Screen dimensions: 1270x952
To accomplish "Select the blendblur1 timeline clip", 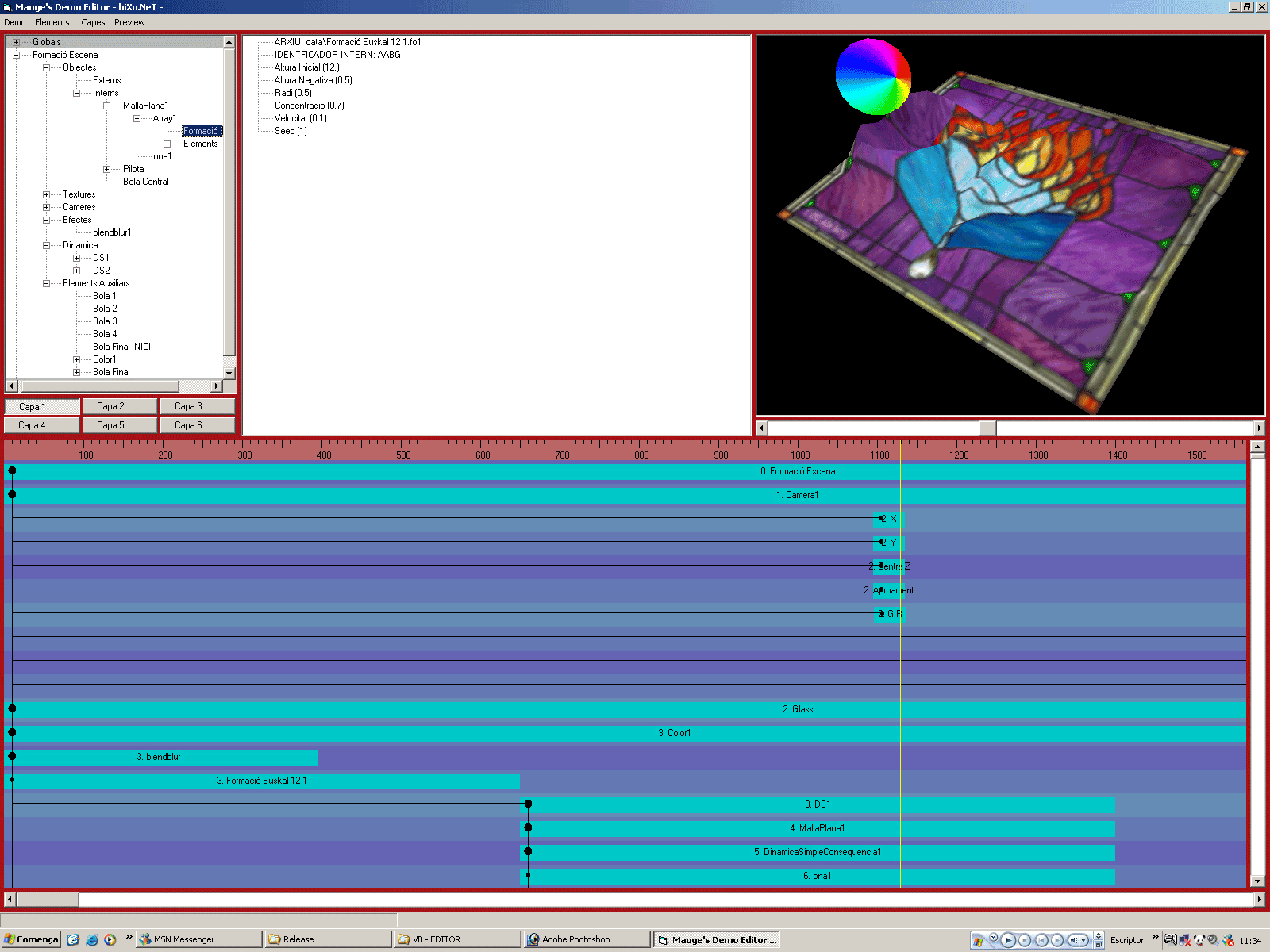I will point(161,757).
